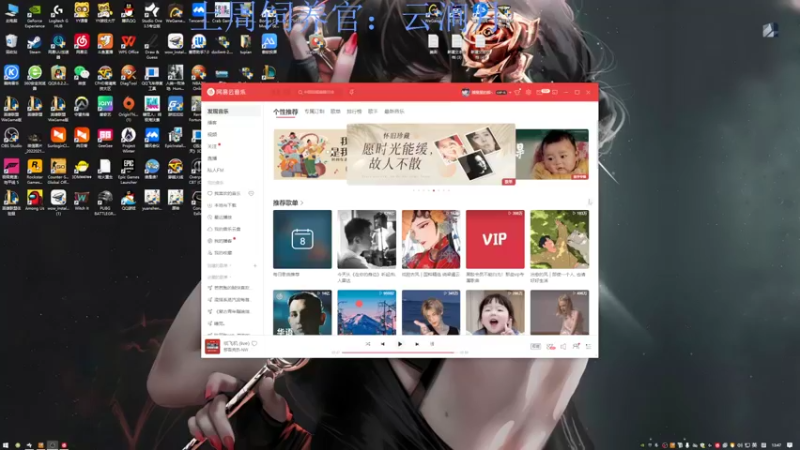Open the listen-together icon in player bar
Screen dimensions: 800x450
[x=576, y=346]
